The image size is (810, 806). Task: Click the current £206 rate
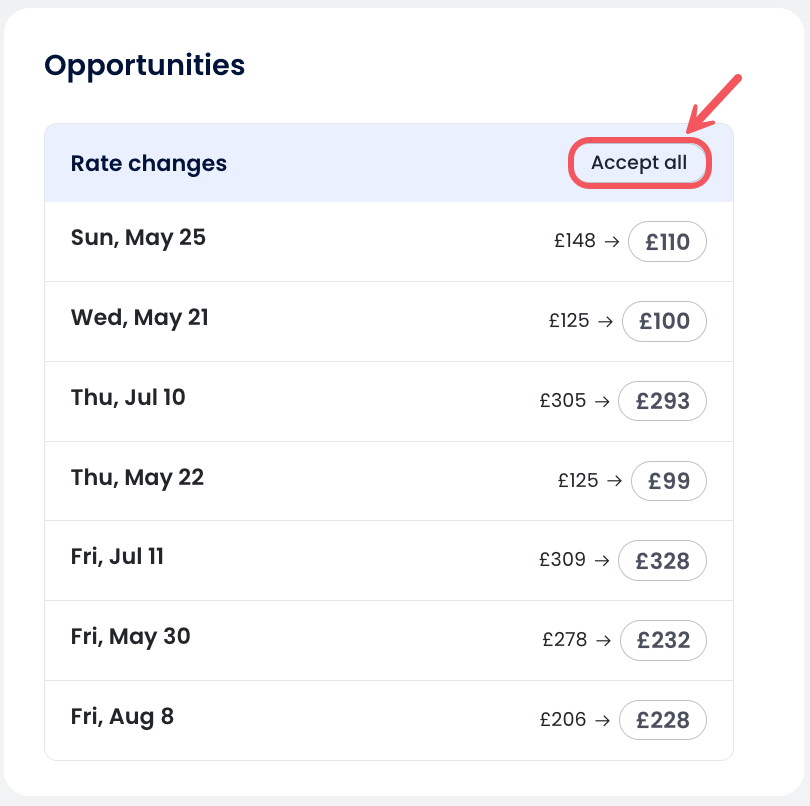point(565,721)
